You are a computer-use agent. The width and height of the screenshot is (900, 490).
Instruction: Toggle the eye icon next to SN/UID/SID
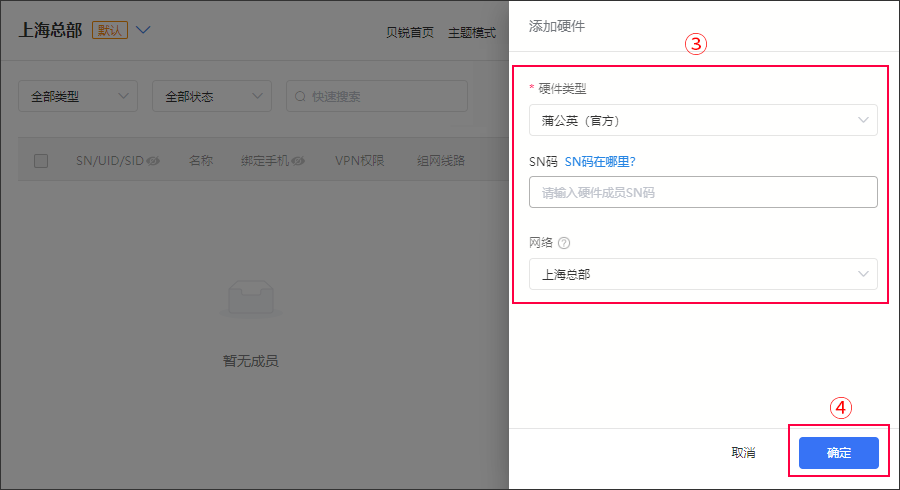pos(153,161)
